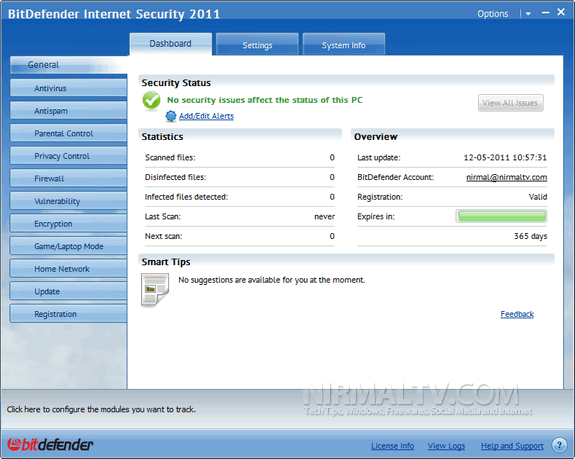
Task: Open the Help and Support link
Action: click(512, 446)
